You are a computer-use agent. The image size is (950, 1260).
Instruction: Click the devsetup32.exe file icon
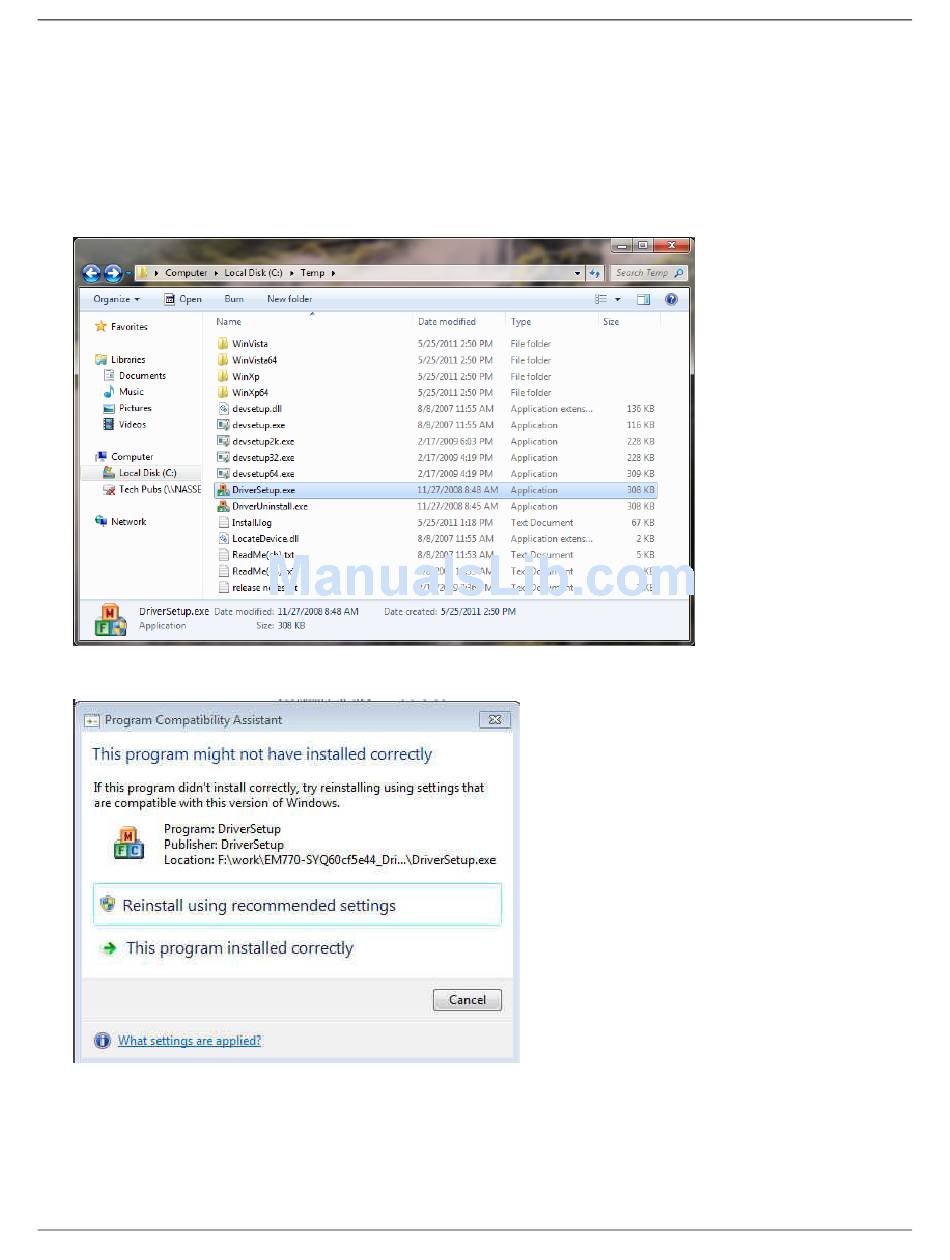tap(223, 458)
